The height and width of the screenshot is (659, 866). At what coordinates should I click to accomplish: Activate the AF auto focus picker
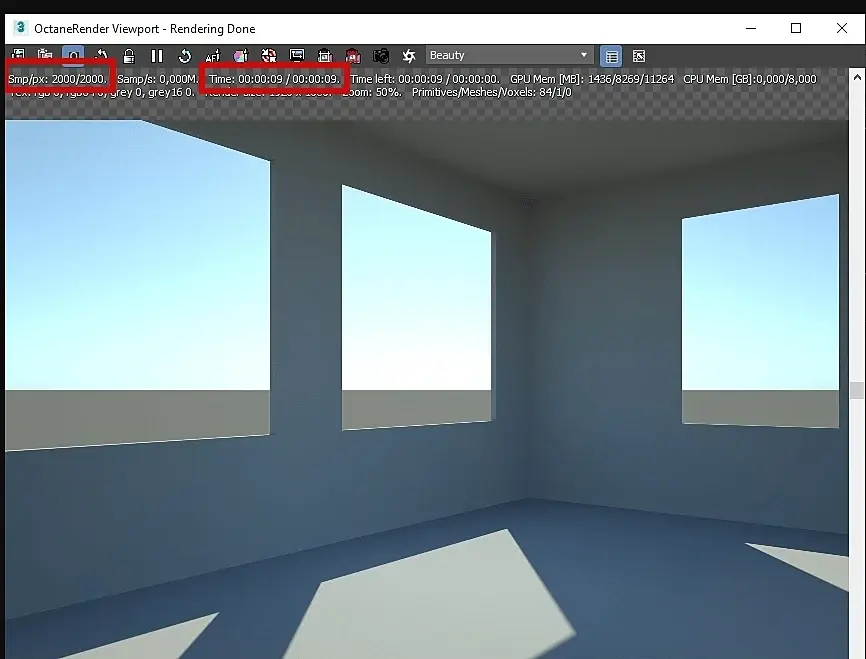pos(213,56)
